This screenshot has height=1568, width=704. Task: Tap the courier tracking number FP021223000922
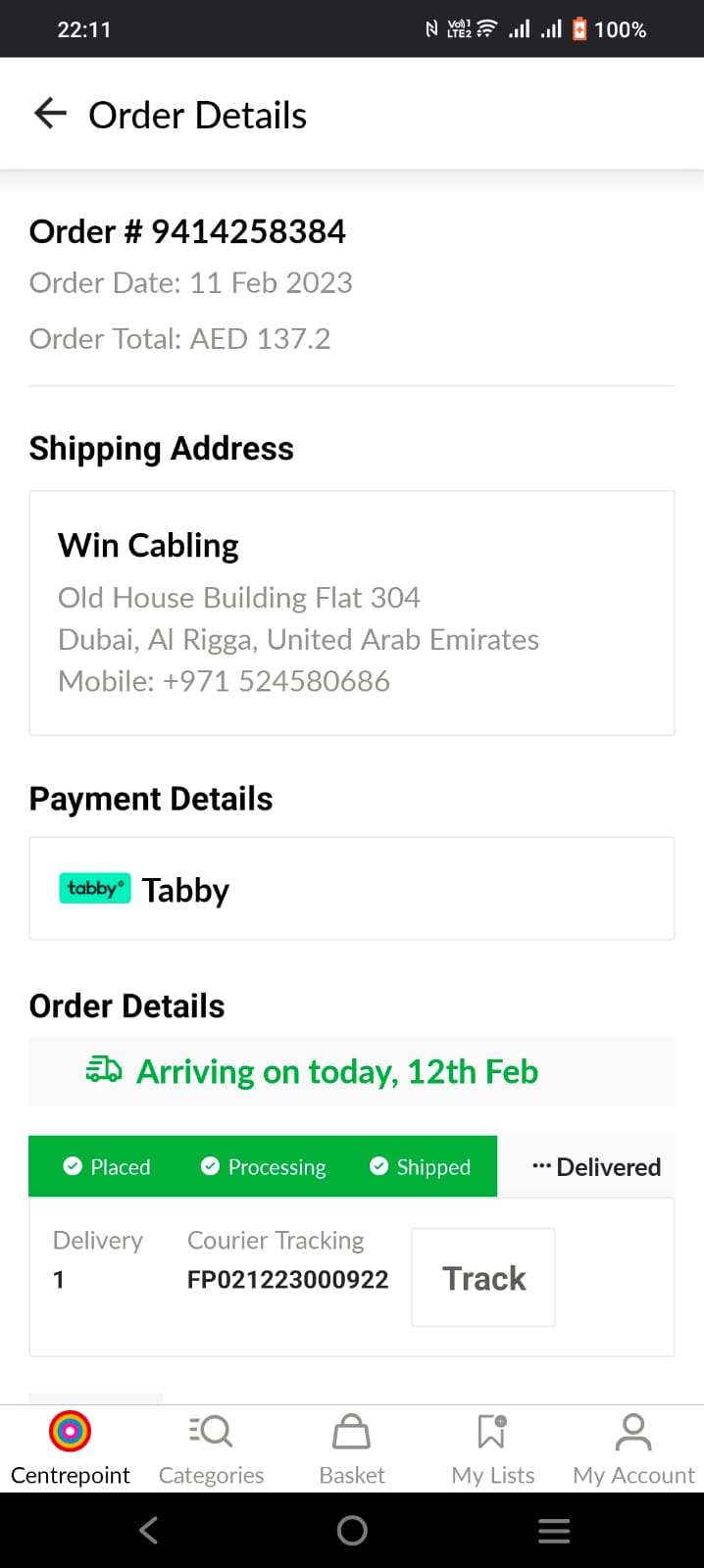point(287,1280)
